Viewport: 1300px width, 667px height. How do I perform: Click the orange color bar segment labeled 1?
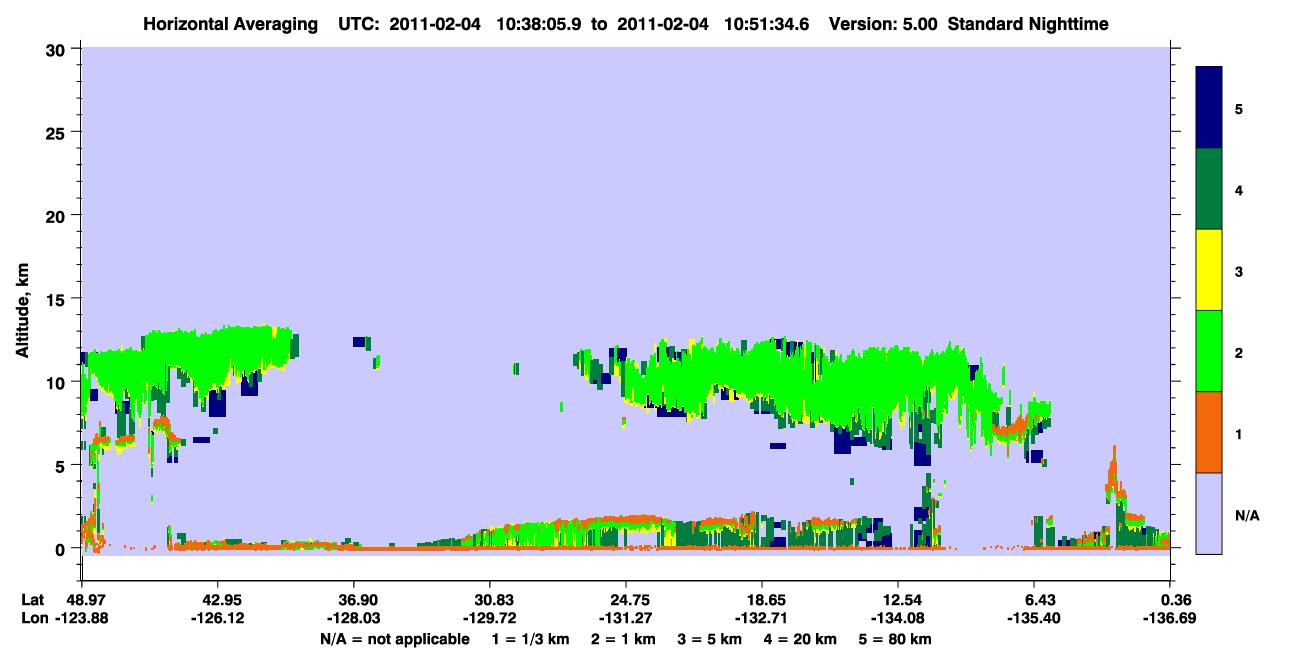[x=1209, y=432]
